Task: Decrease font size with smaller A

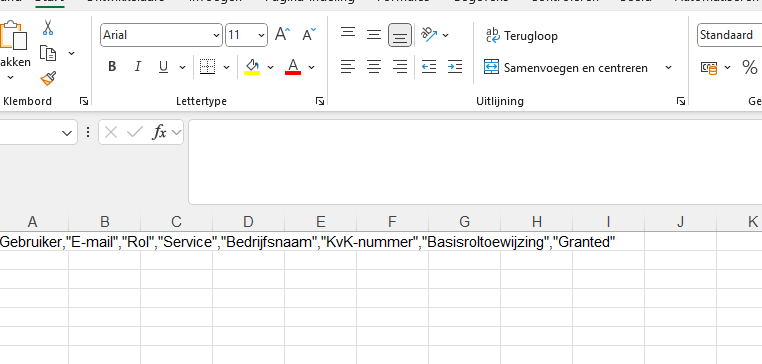Action: (309, 35)
